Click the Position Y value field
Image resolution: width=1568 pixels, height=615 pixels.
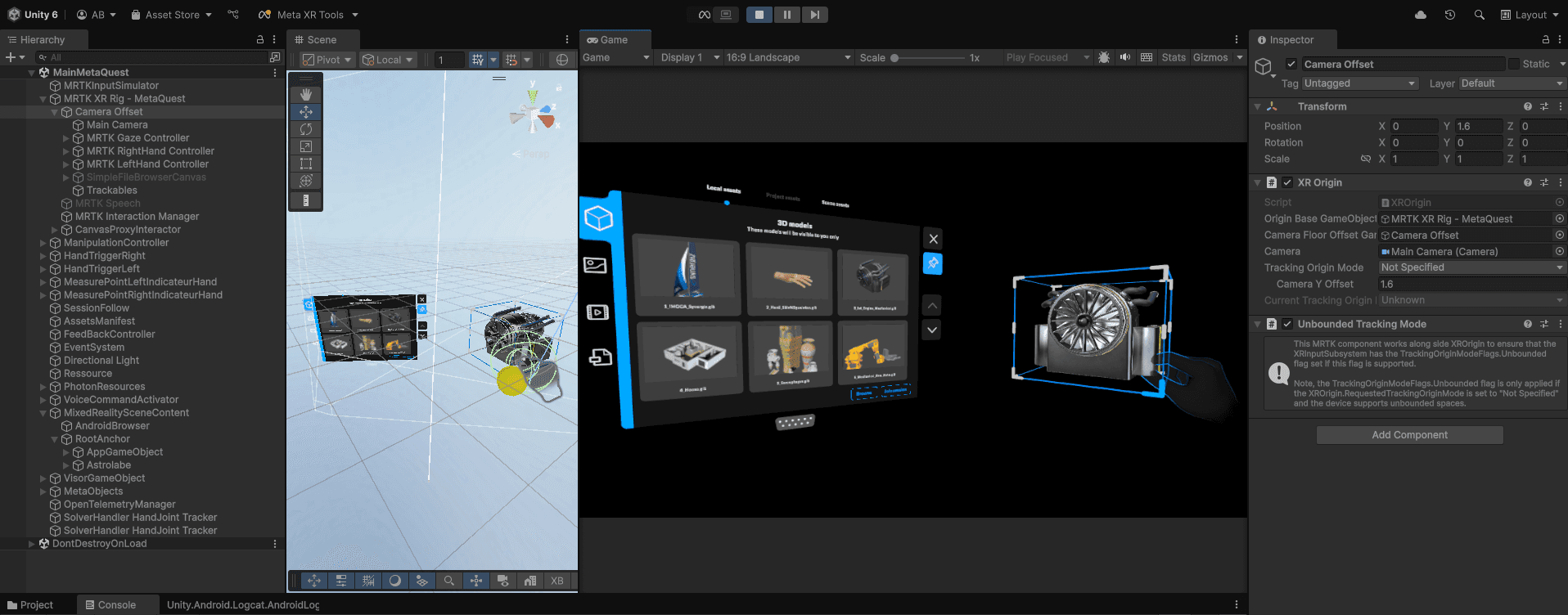click(x=1478, y=126)
